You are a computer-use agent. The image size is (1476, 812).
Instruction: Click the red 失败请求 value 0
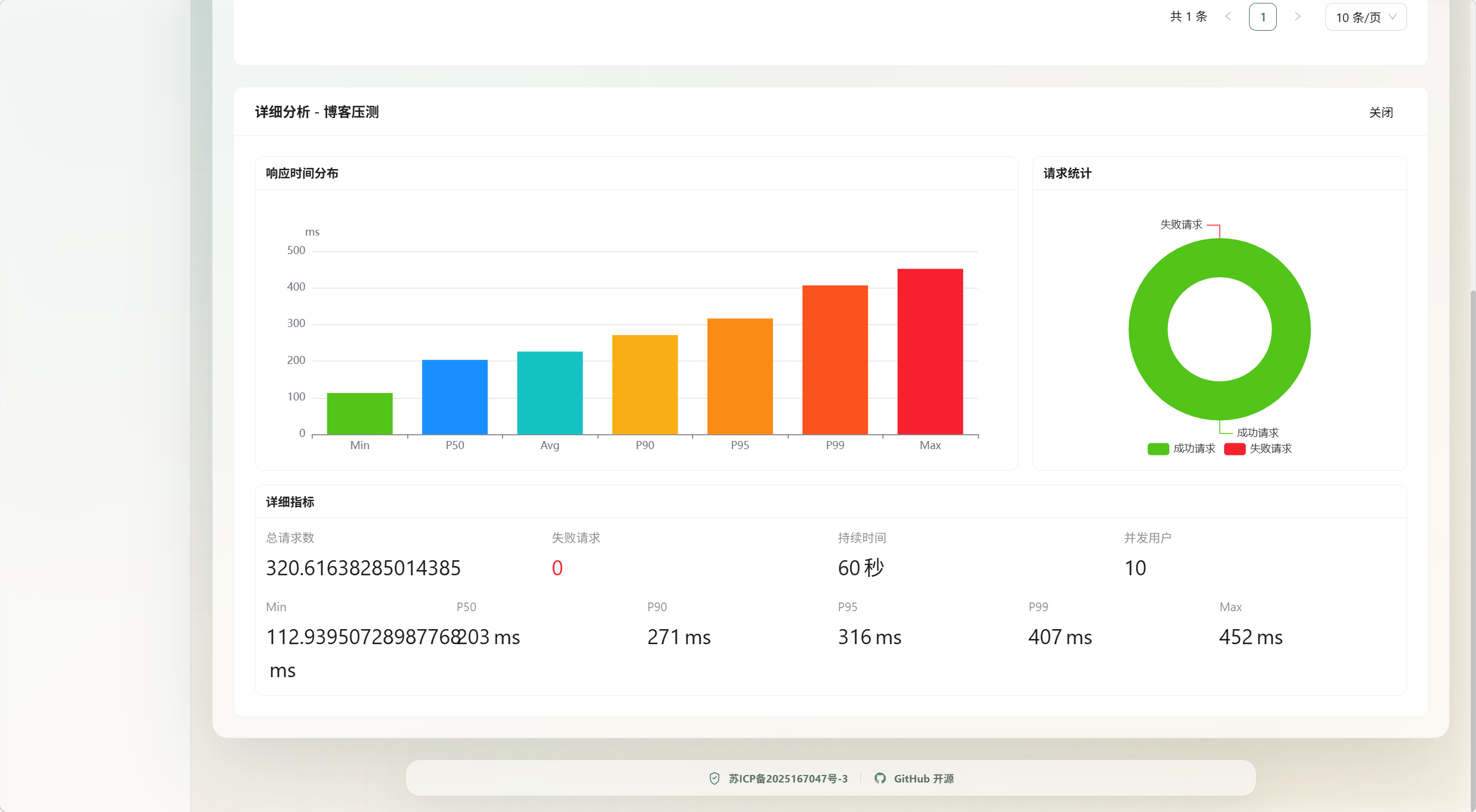coord(557,568)
